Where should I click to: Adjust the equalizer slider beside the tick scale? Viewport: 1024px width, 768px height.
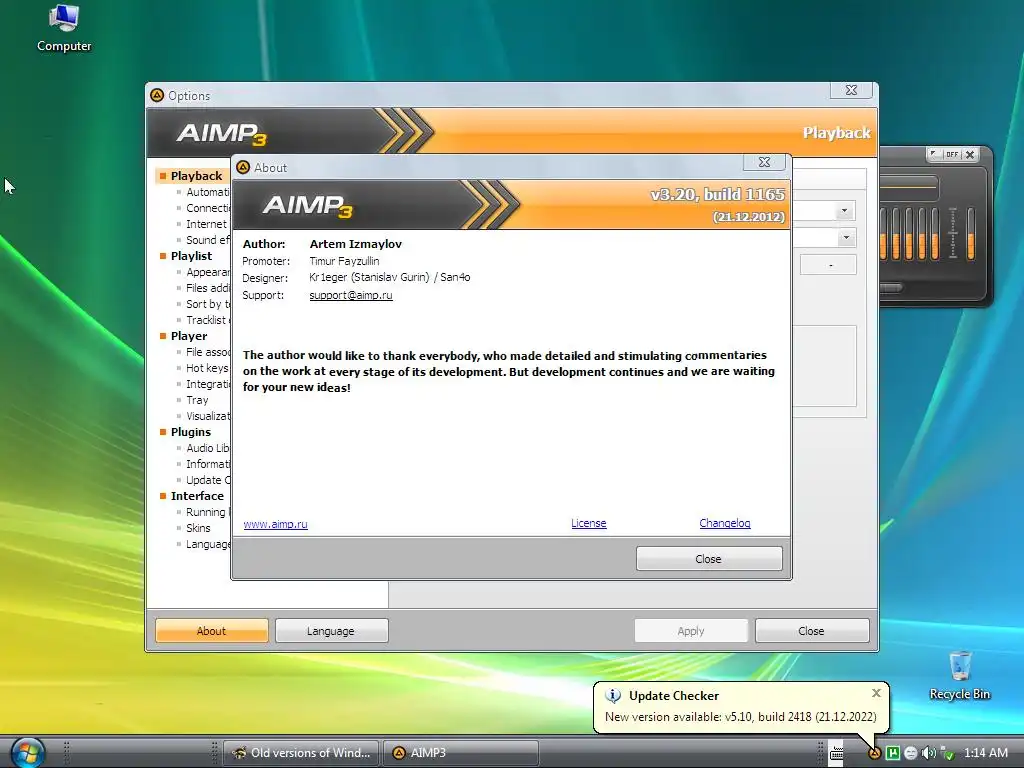970,233
